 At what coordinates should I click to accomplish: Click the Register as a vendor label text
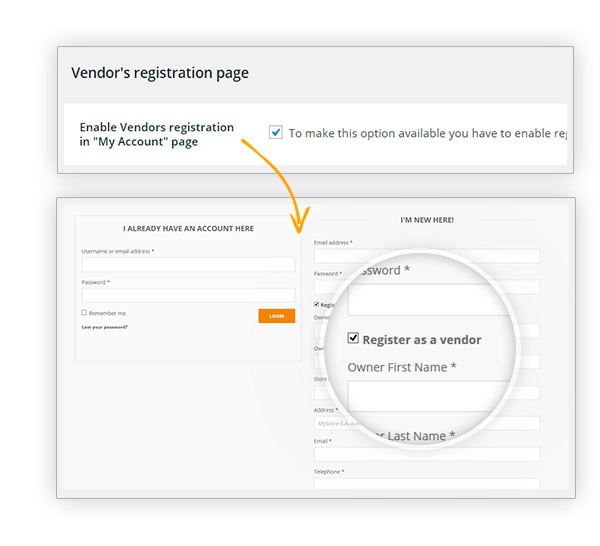422,340
